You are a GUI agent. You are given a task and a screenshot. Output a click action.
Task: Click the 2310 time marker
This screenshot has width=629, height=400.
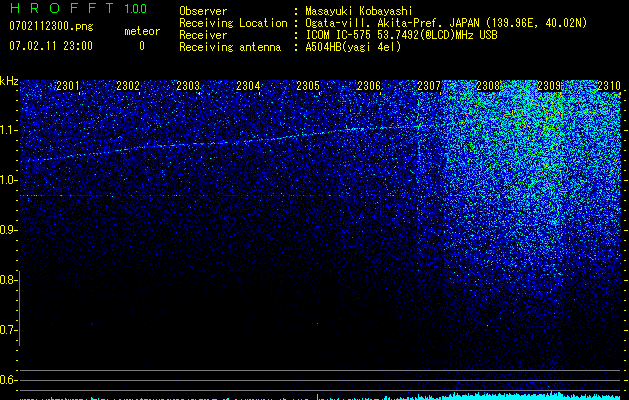coord(609,85)
